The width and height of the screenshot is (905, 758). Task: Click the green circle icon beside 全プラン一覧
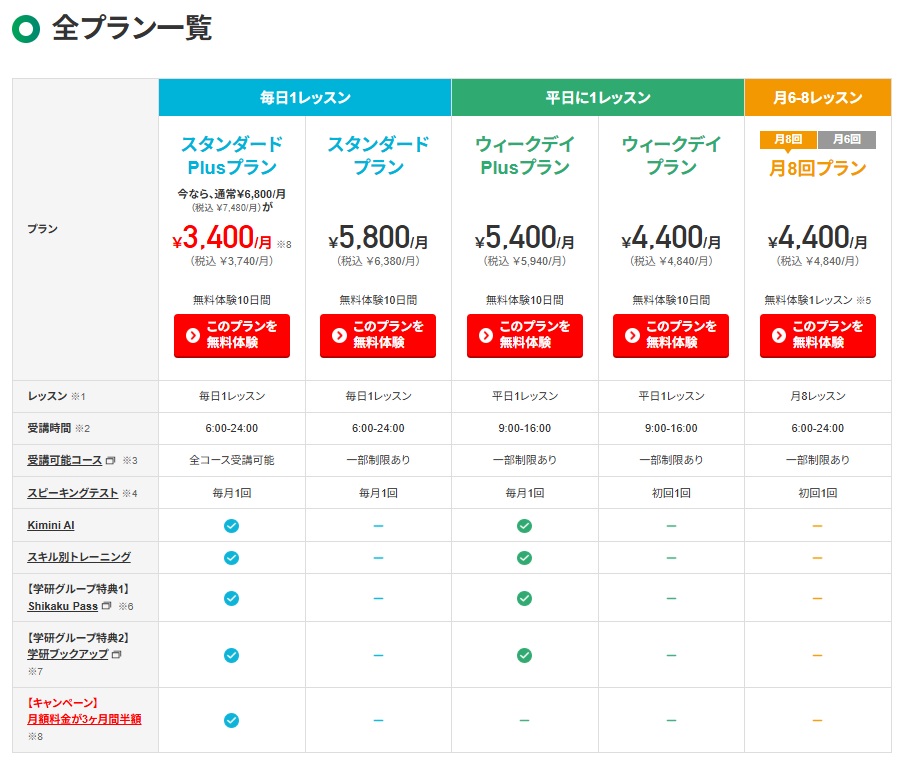tap(25, 29)
